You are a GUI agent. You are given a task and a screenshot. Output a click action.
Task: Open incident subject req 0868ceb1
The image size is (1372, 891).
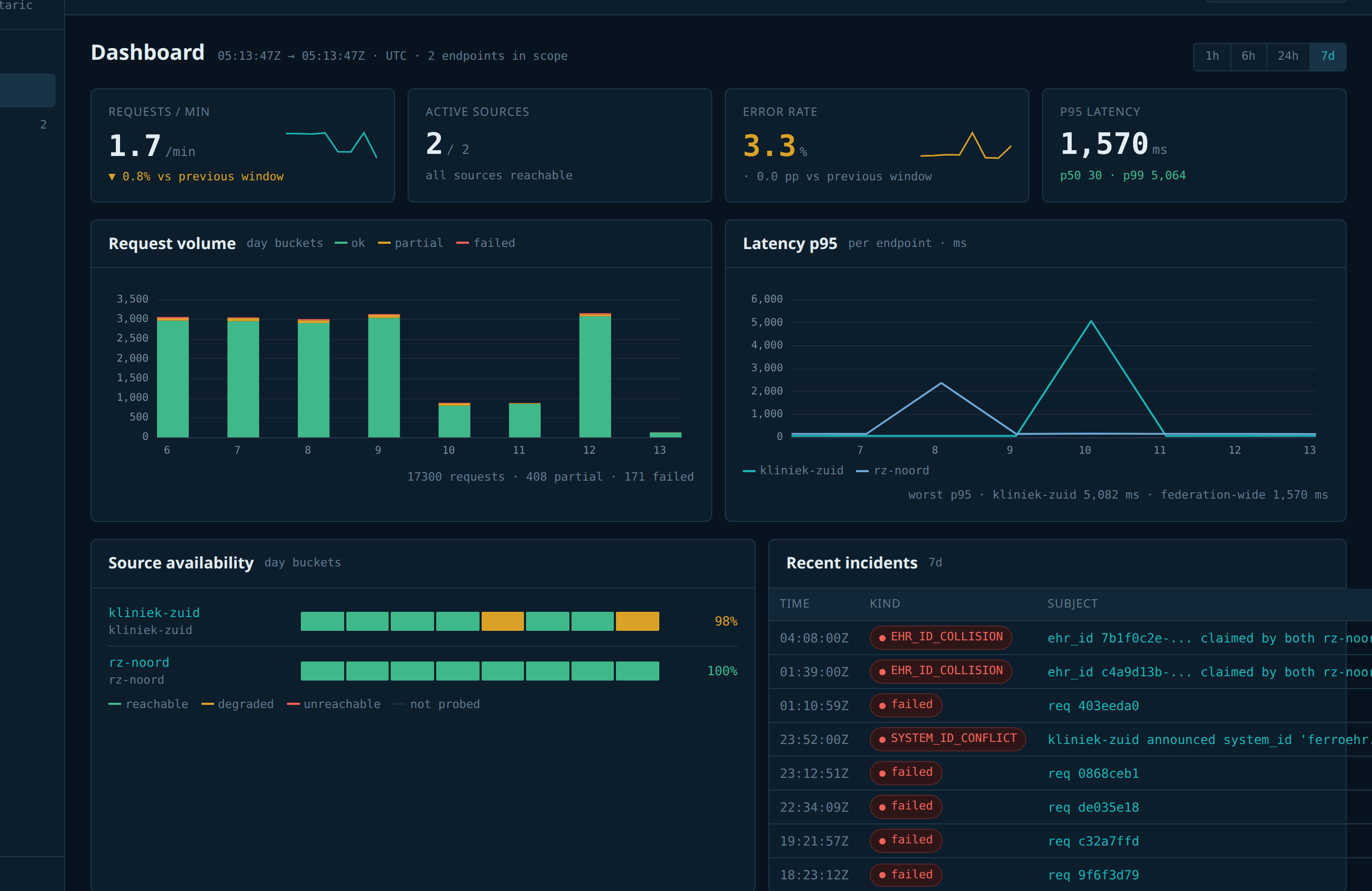1093,774
